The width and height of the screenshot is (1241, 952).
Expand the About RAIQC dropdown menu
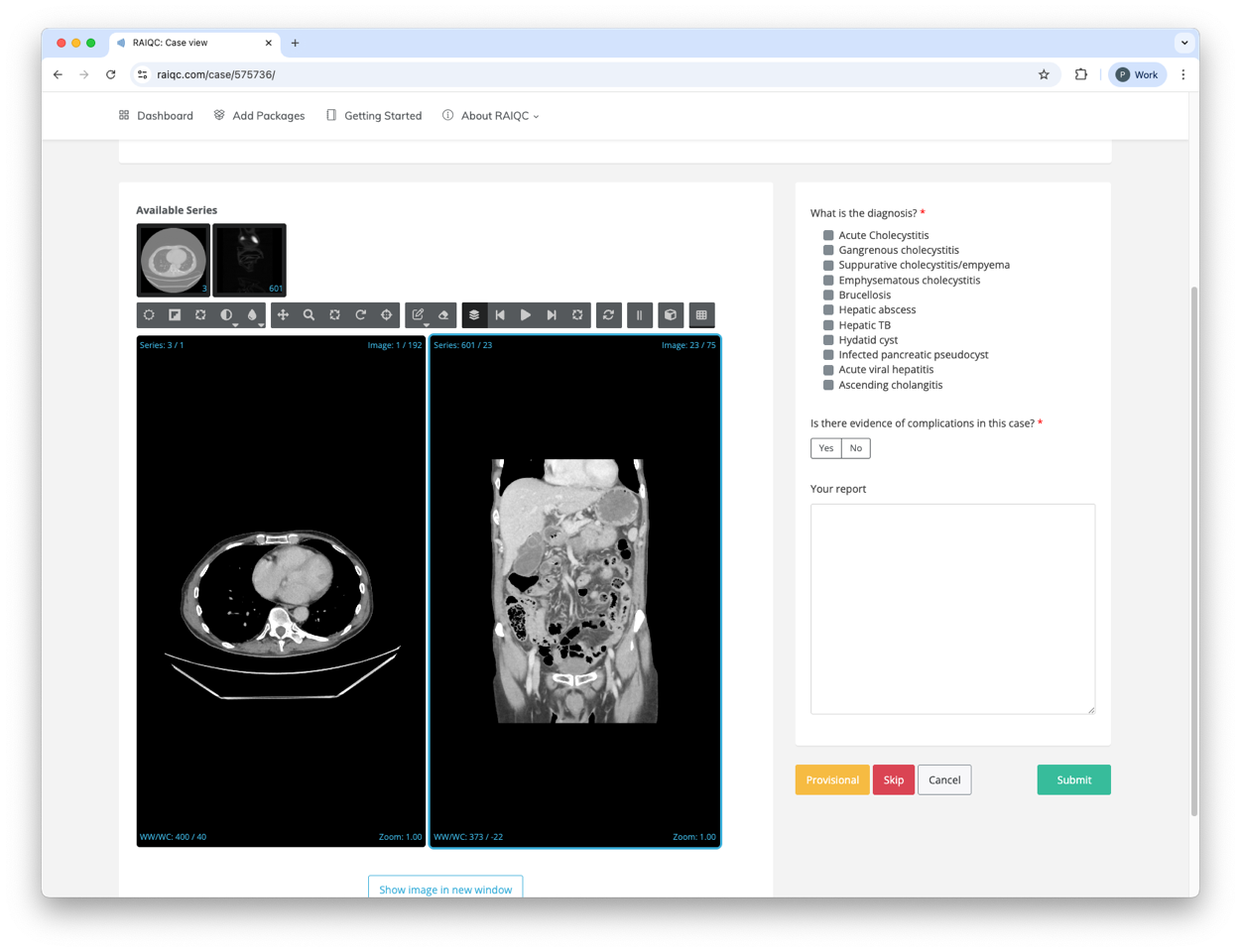coord(491,116)
